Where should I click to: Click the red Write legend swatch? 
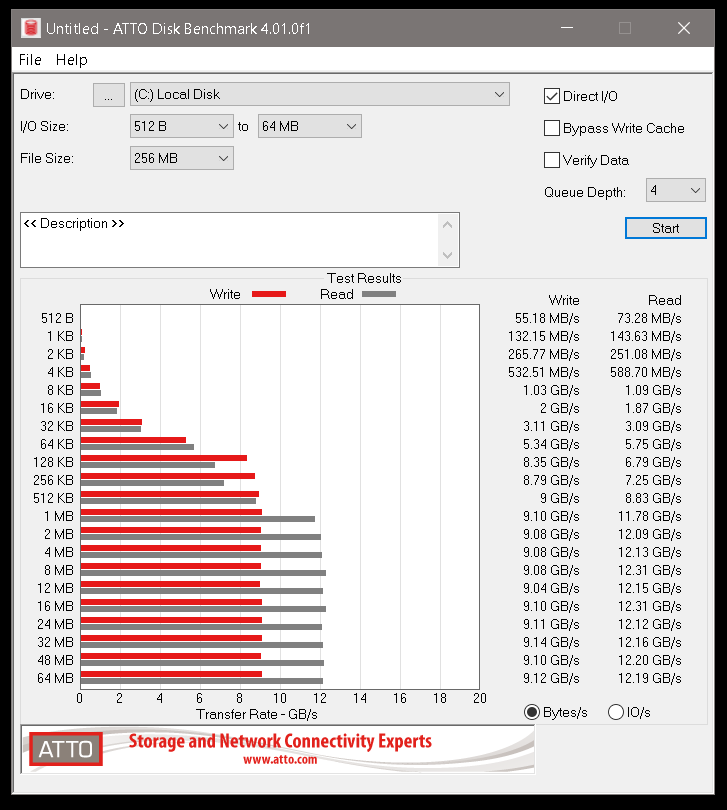pos(269,294)
